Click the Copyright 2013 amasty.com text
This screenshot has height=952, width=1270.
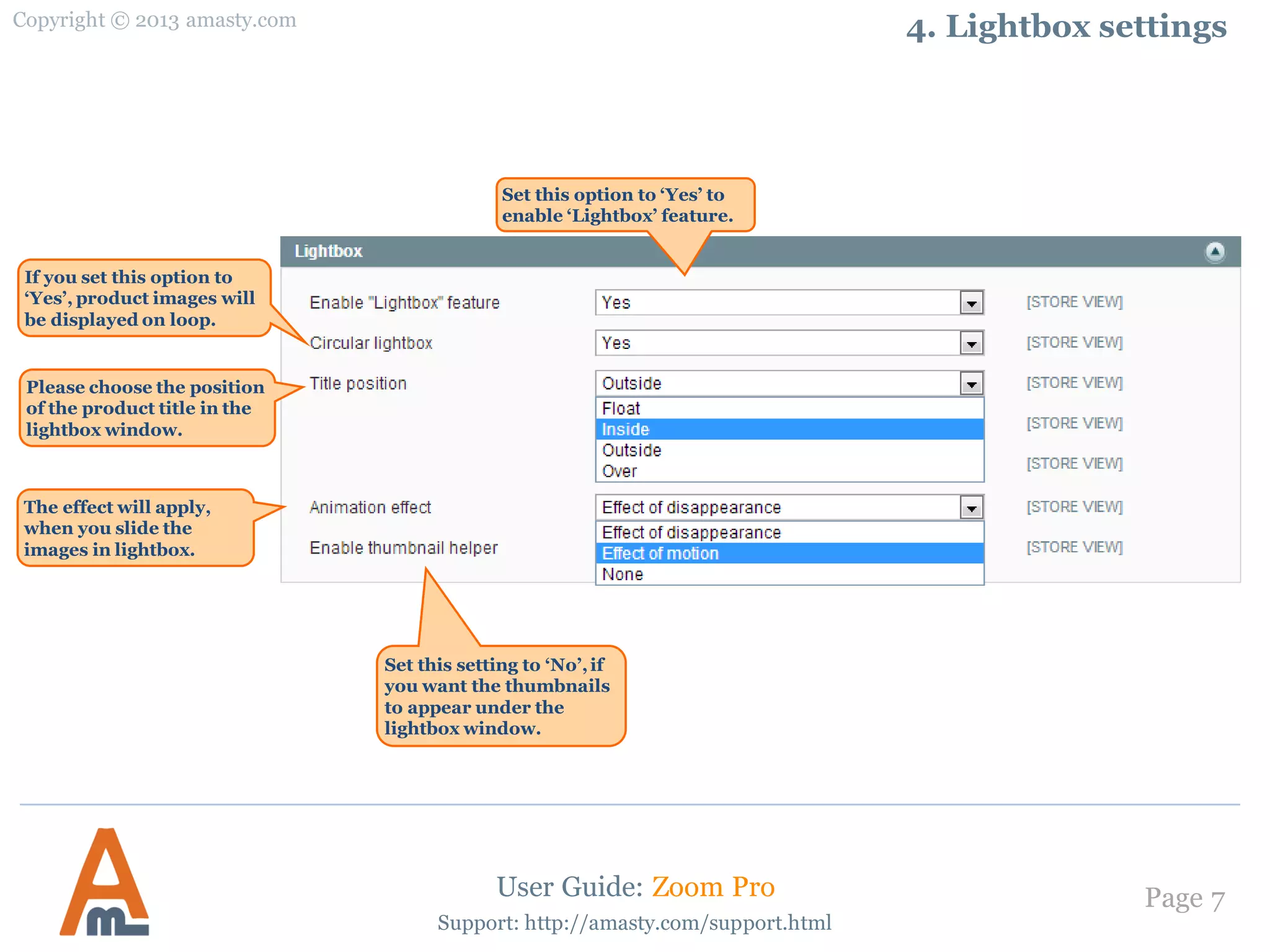pyautogui.click(x=154, y=20)
